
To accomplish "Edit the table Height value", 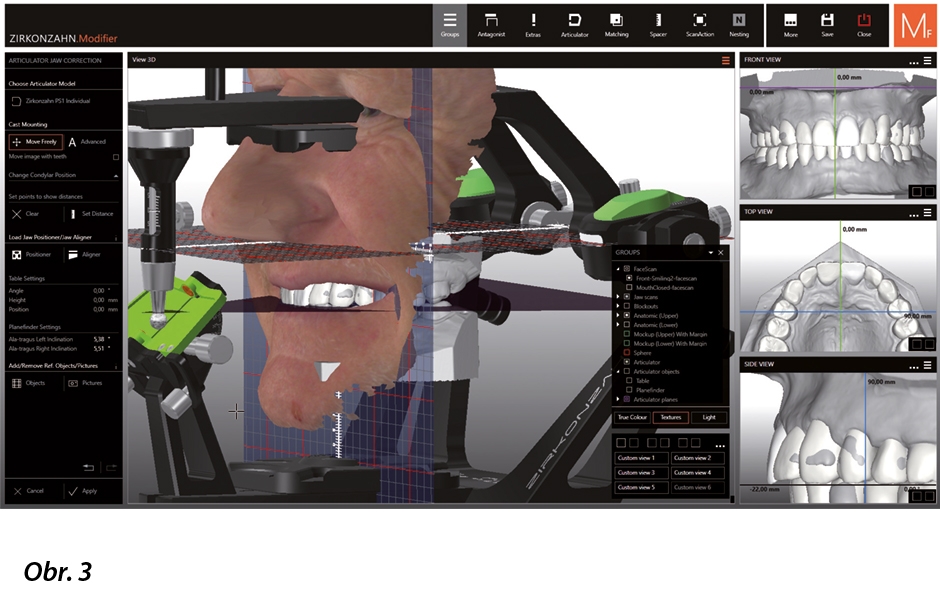I will 98,300.
